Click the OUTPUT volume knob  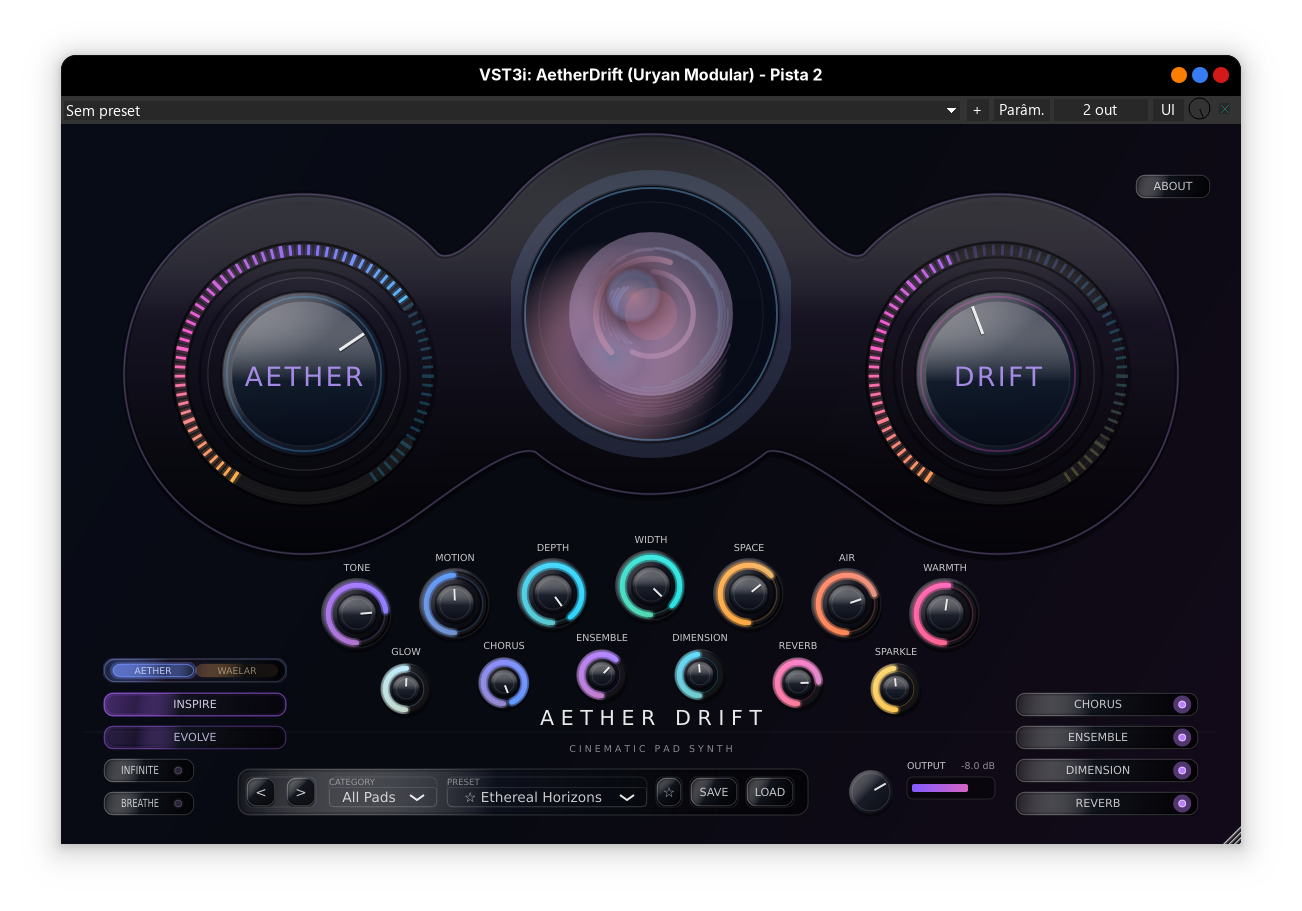[870, 791]
